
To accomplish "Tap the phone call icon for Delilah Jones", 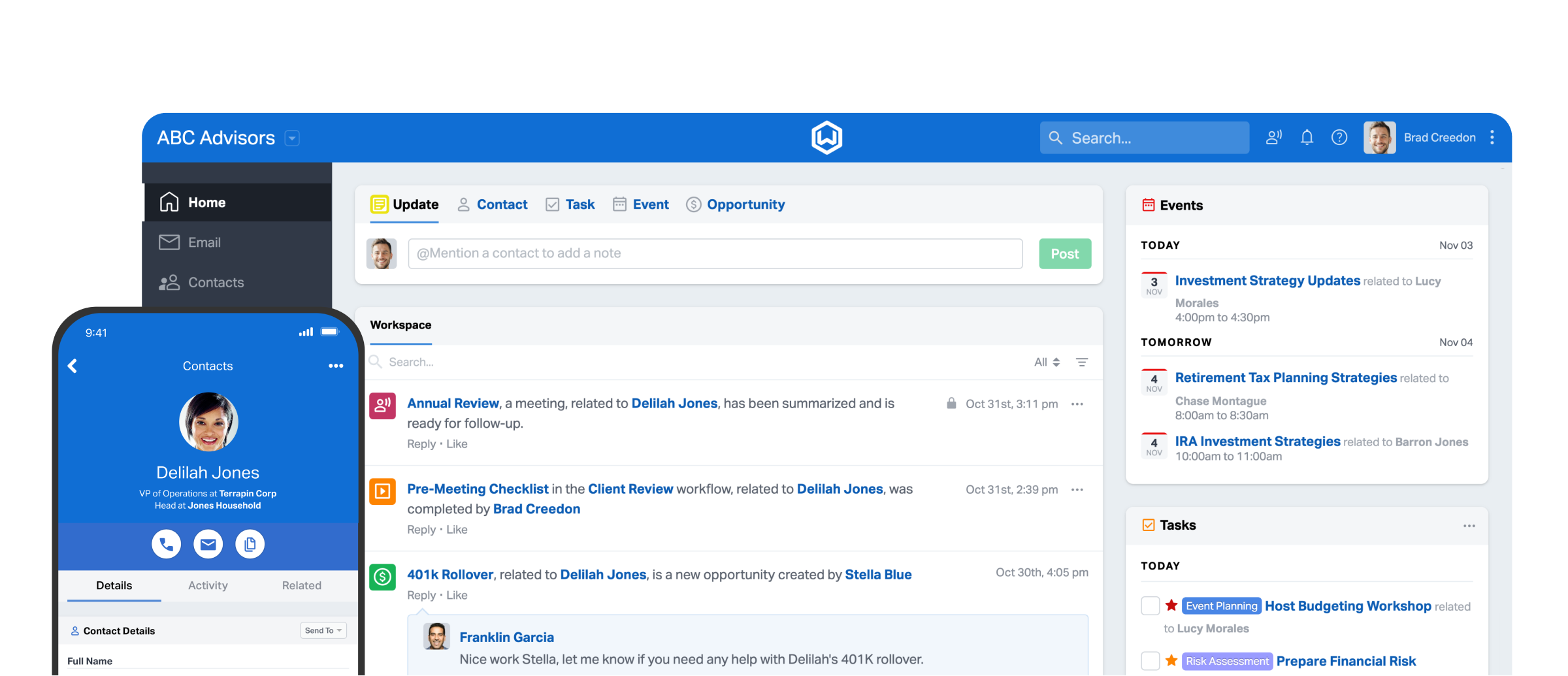I will pyautogui.click(x=166, y=544).
